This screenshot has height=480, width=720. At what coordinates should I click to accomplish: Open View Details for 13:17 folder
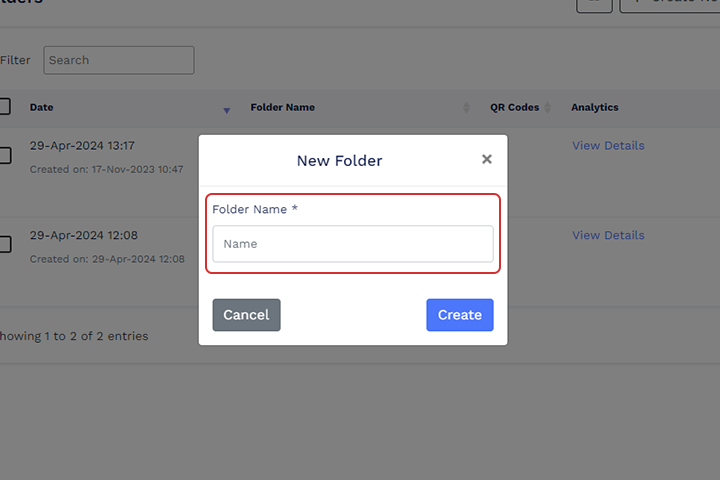click(608, 146)
